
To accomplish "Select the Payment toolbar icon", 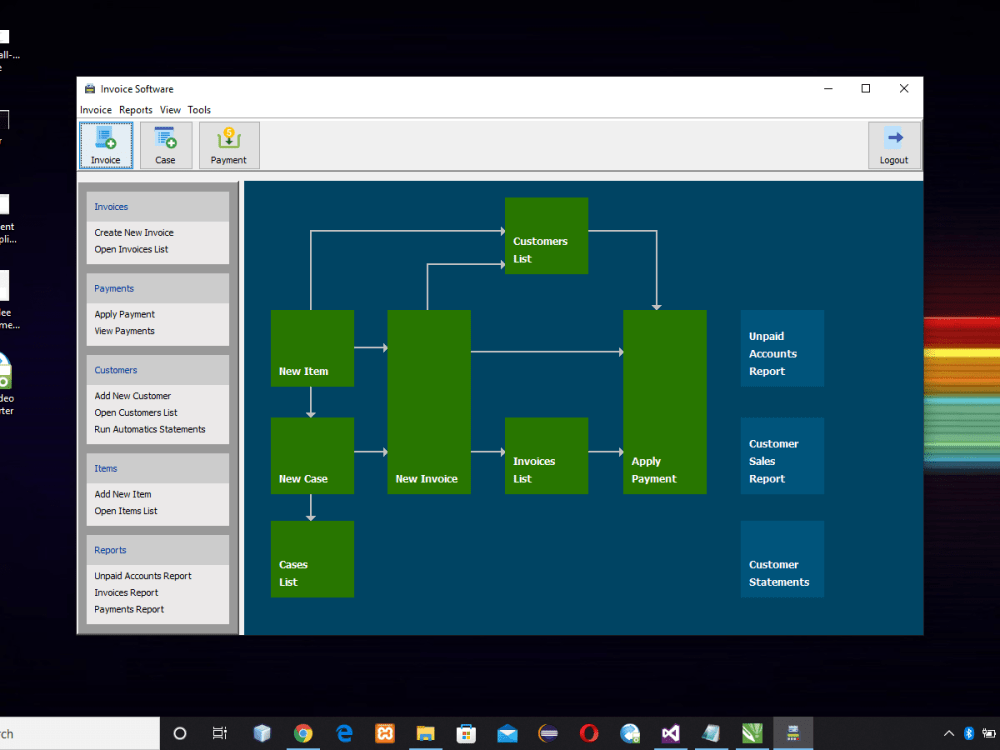I will click(228, 145).
